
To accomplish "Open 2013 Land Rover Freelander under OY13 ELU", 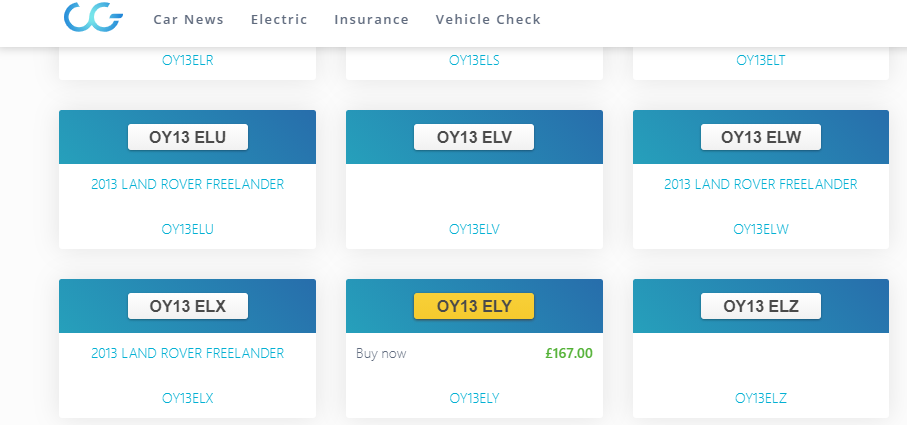I will pyautogui.click(x=187, y=184).
